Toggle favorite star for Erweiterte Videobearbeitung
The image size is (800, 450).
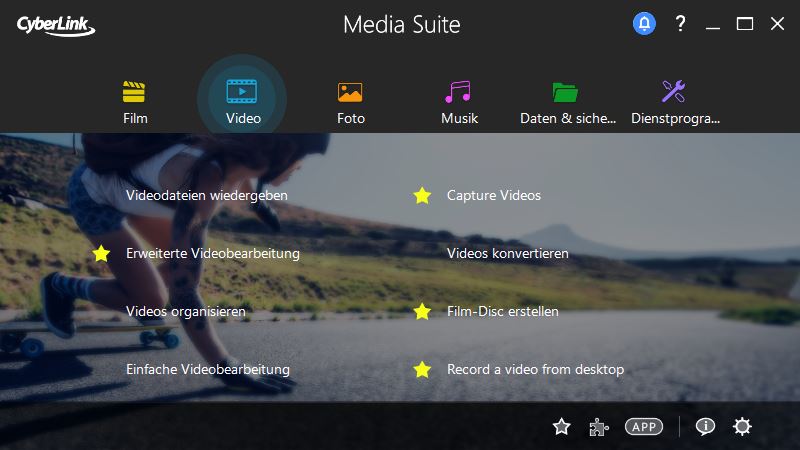(101, 253)
